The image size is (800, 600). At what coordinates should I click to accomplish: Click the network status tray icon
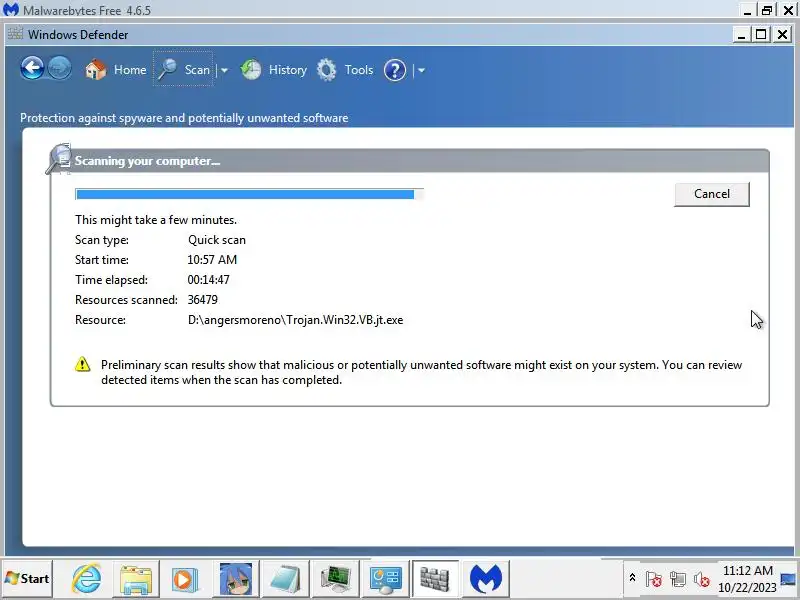click(678, 579)
